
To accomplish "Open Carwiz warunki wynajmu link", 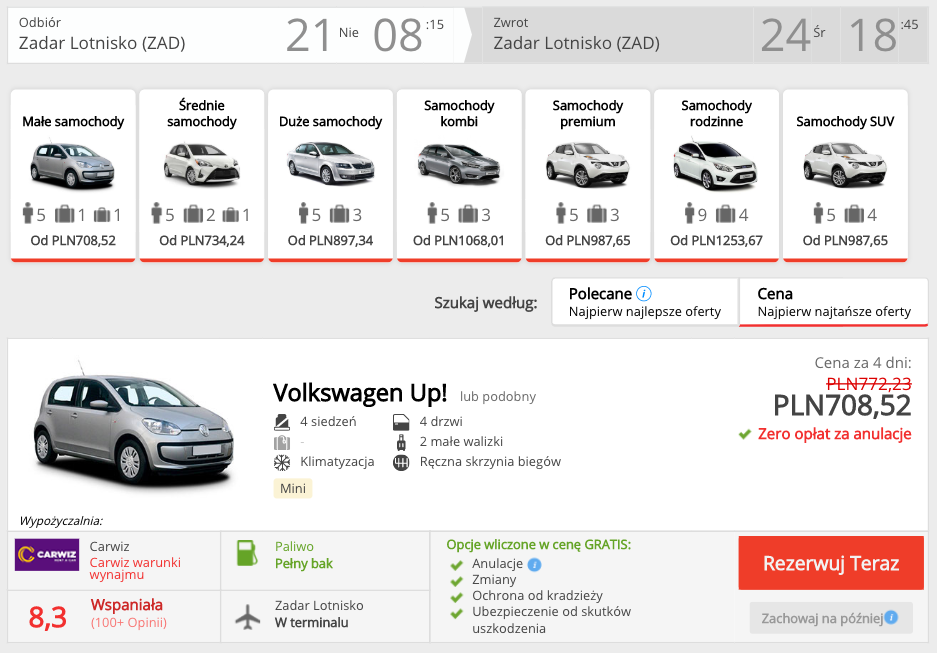I will 135,568.
